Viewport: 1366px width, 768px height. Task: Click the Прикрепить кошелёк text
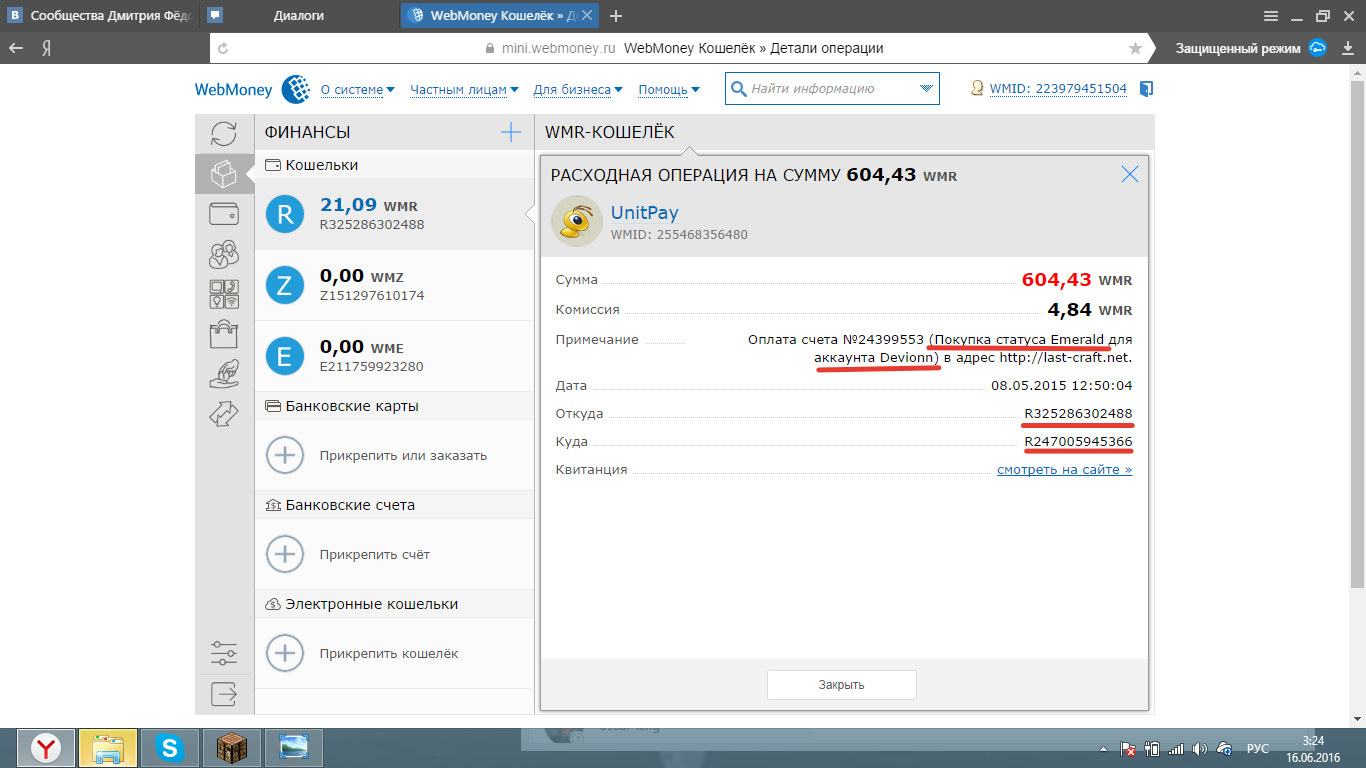(x=389, y=653)
